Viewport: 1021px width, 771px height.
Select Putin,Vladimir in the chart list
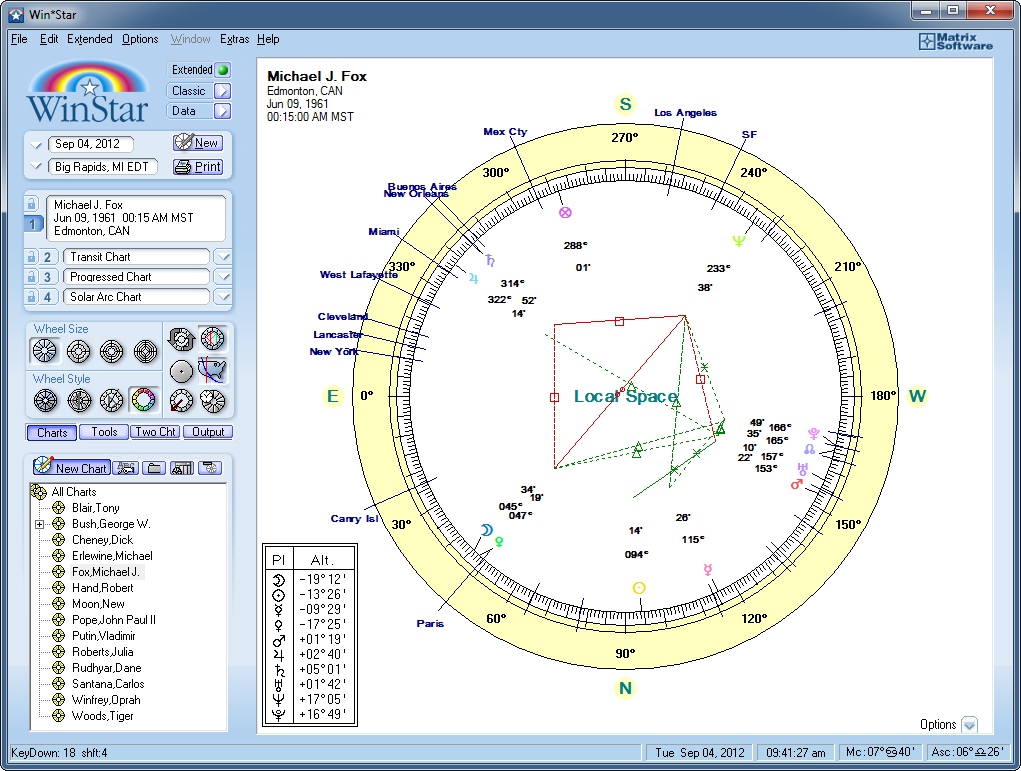104,636
